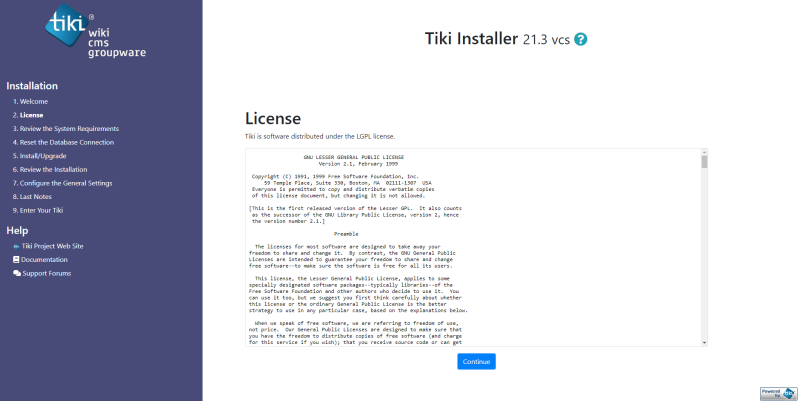Open the Tiki Project Web Site link
This screenshot has width=800, height=401.
(x=52, y=246)
